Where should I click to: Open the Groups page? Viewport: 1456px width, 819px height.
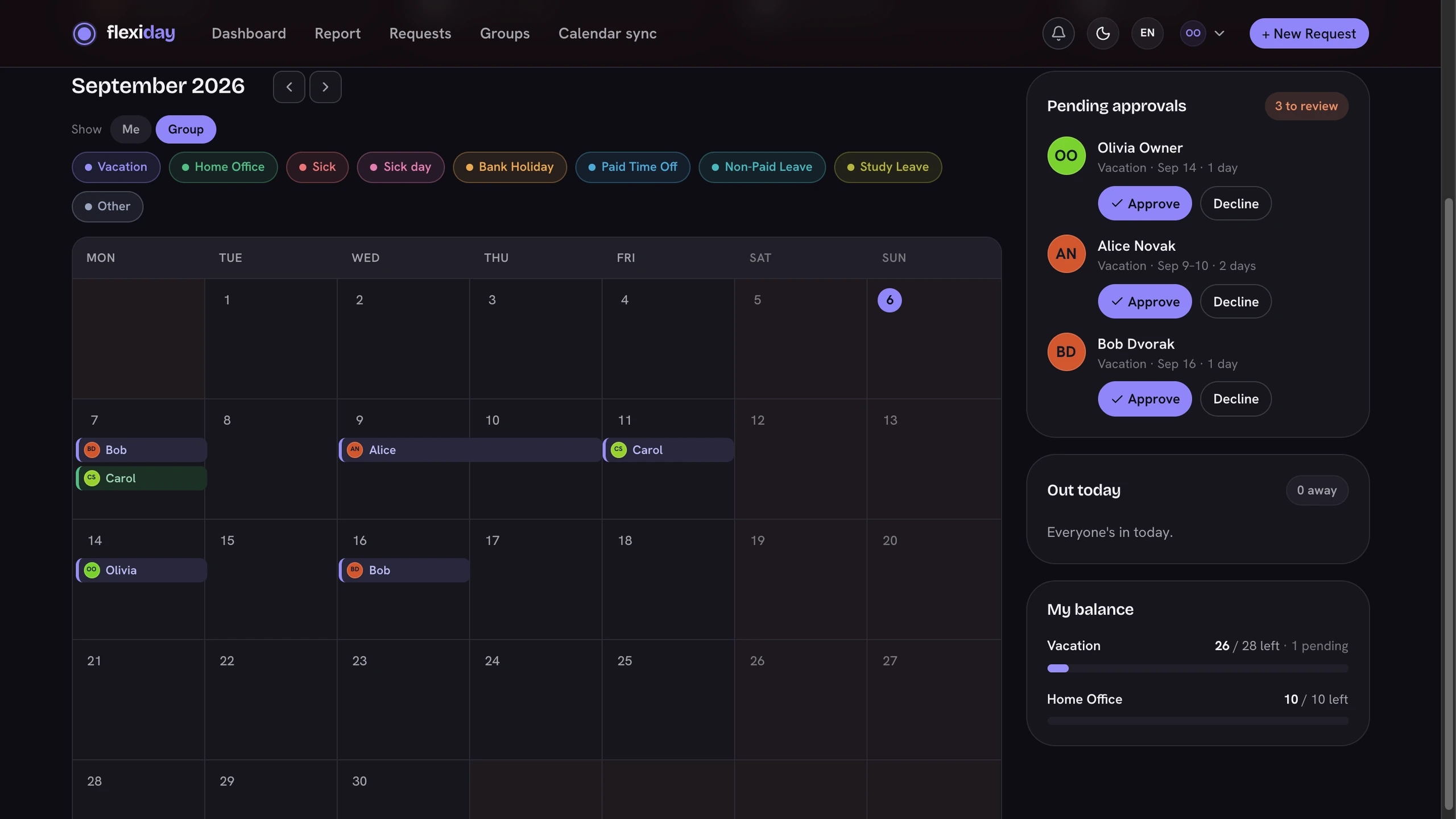tap(504, 33)
